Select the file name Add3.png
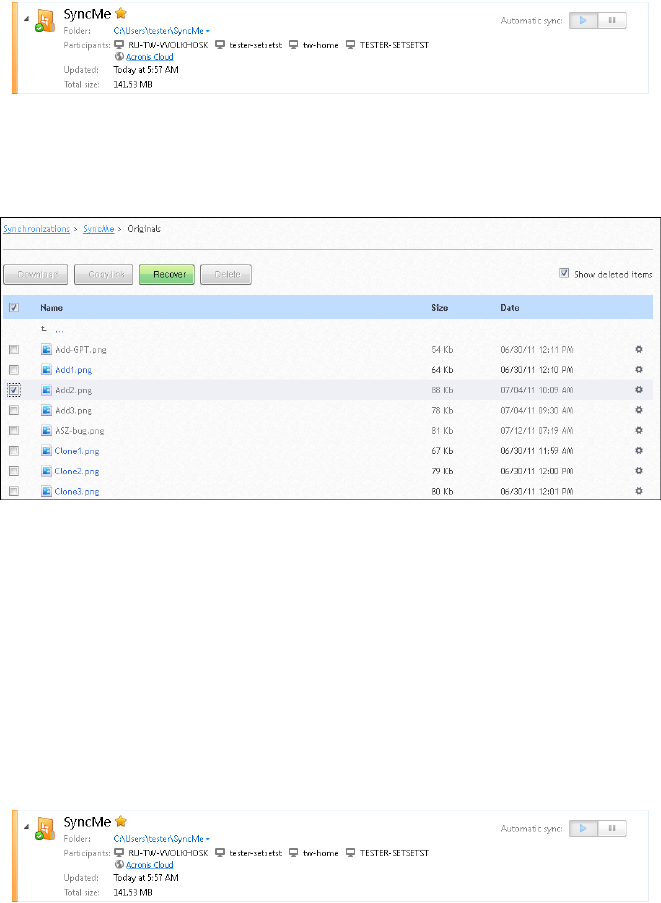The image size is (661, 903). (73, 411)
